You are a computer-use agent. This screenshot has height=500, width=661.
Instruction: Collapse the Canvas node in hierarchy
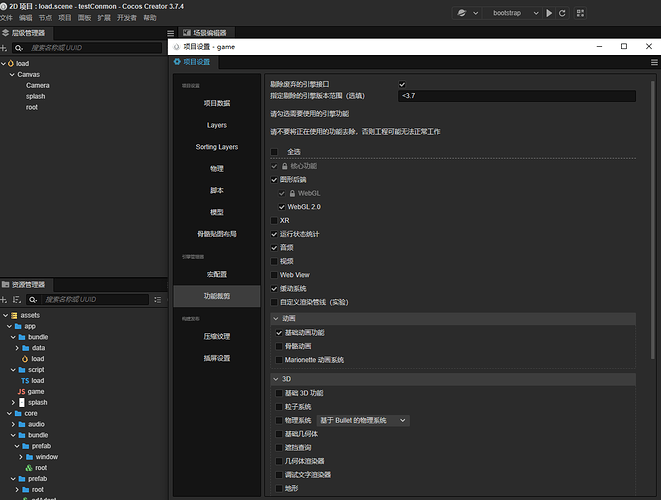click(12, 75)
